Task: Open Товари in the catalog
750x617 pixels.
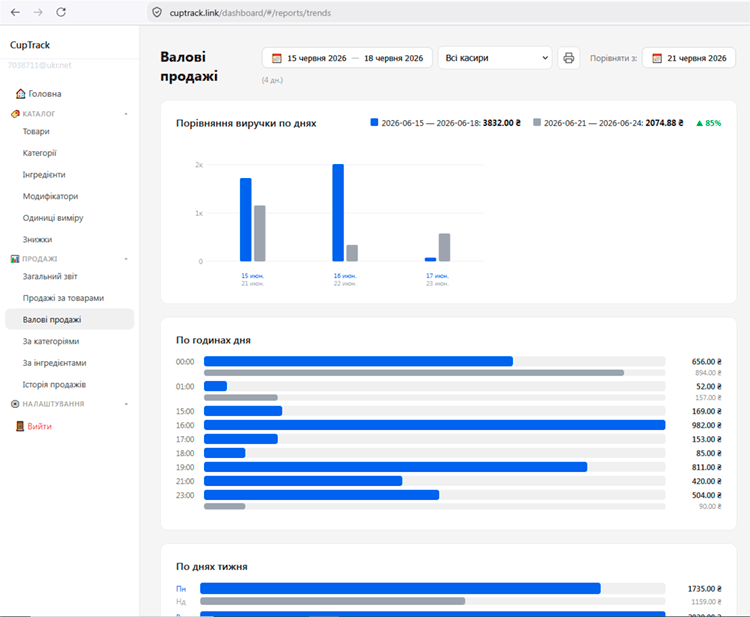Action: click(x=36, y=131)
